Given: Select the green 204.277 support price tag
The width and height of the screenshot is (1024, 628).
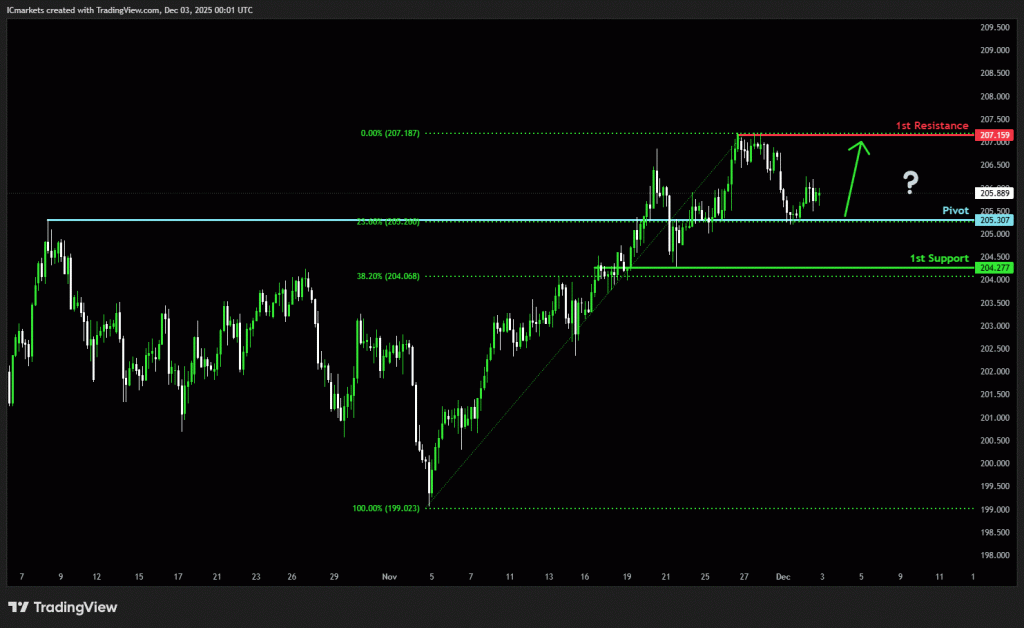Looking at the screenshot, I should coord(995,268).
